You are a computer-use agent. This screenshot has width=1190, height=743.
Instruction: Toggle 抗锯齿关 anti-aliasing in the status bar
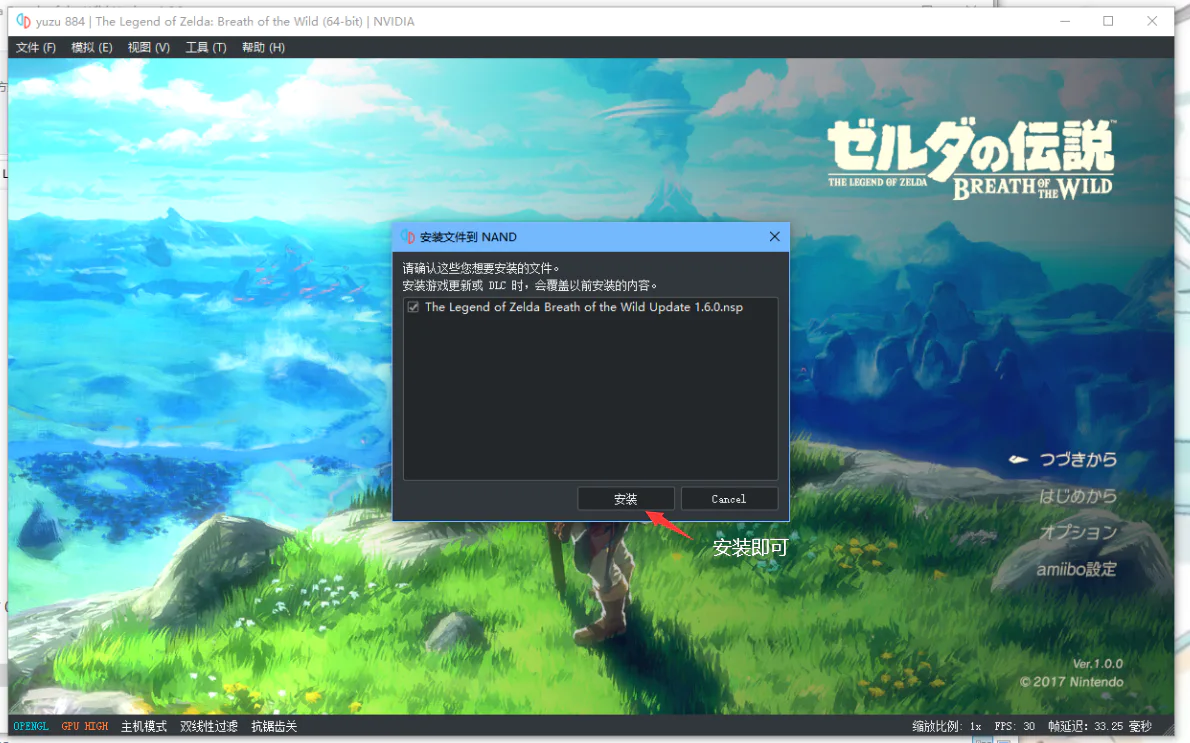[x=274, y=726]
